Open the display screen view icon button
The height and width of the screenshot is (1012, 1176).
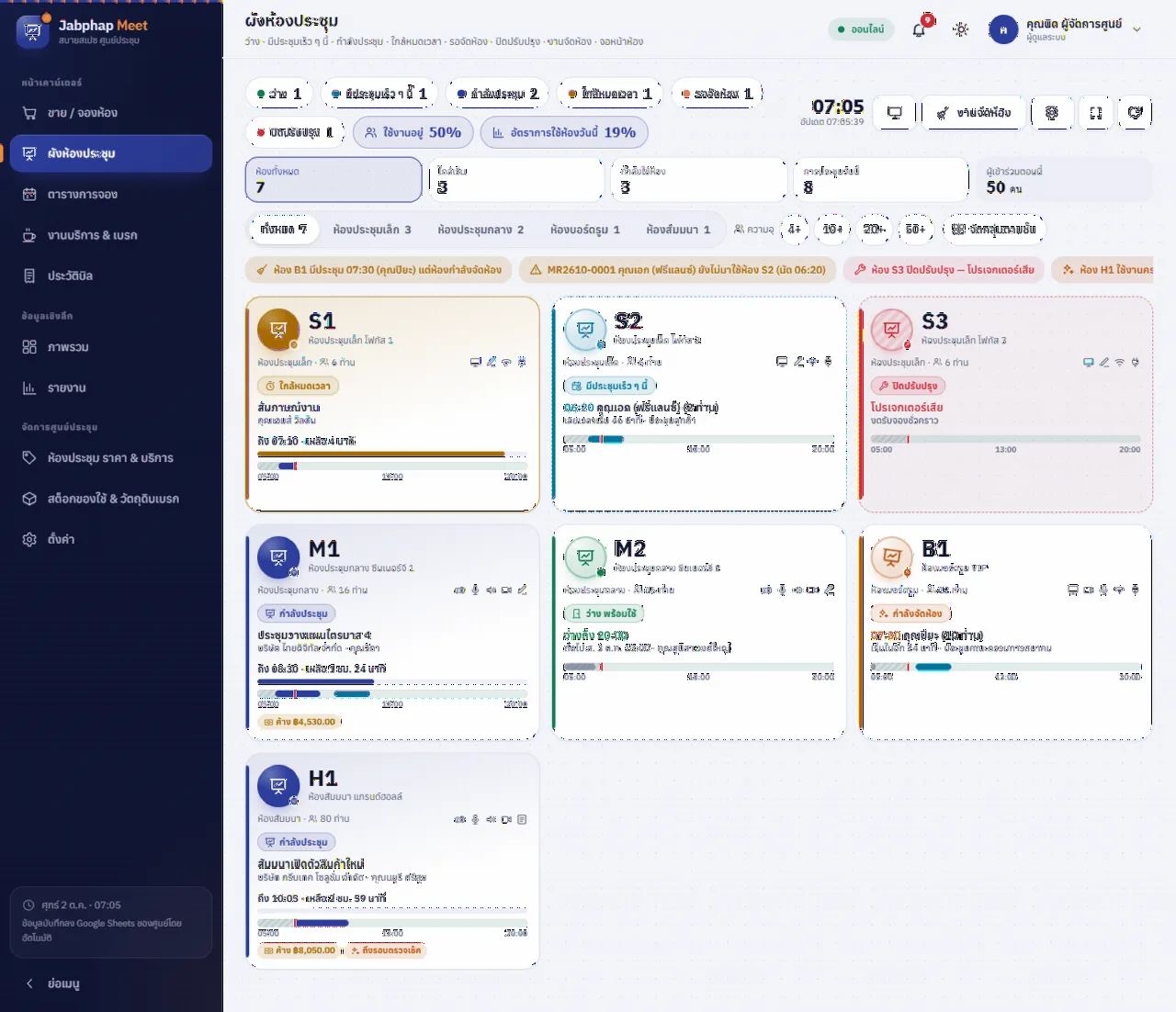(895, 113)
